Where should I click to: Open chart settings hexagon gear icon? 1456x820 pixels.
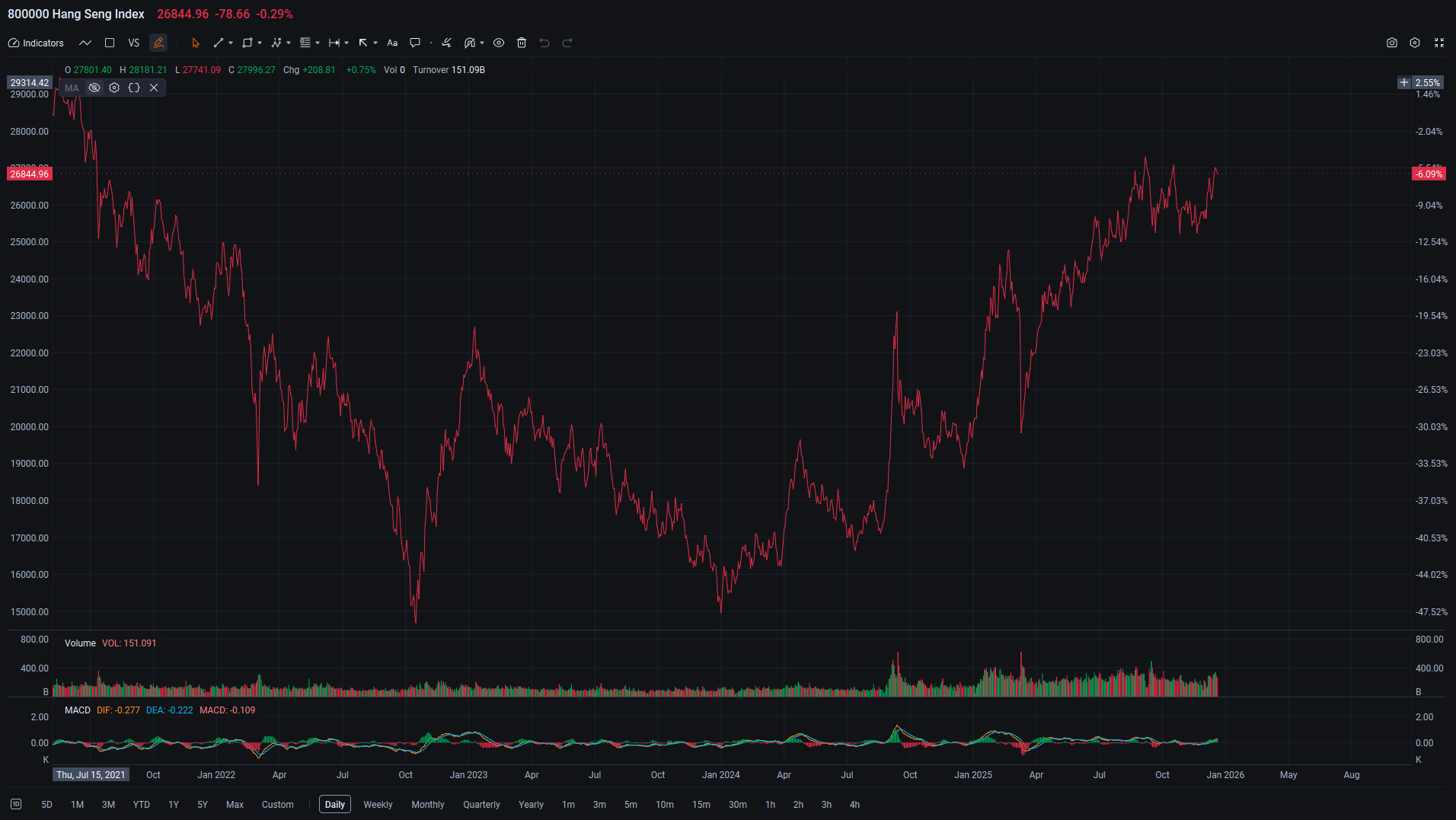tap(1415, 43)
